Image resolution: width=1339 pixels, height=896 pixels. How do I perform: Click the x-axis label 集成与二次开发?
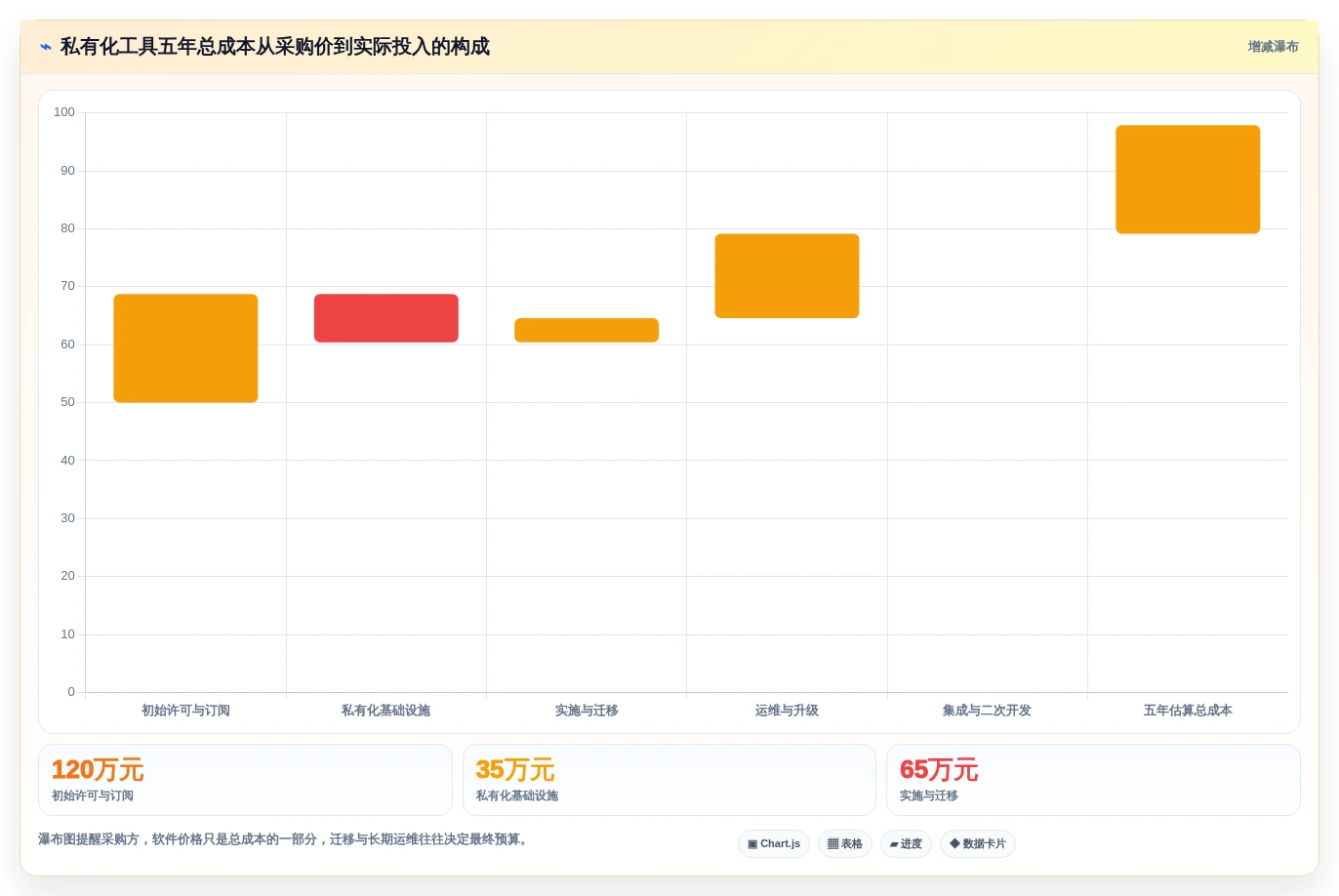(987, 711)
